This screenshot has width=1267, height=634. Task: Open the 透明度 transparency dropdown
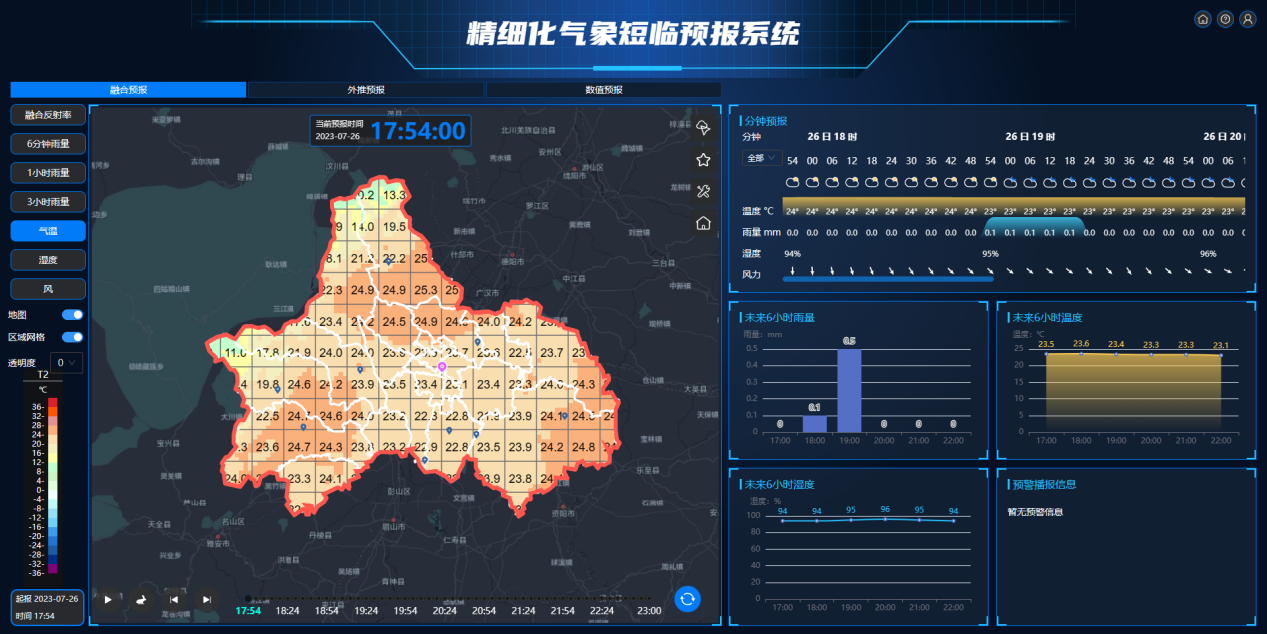pyautogui.click(x=67, y=363)
